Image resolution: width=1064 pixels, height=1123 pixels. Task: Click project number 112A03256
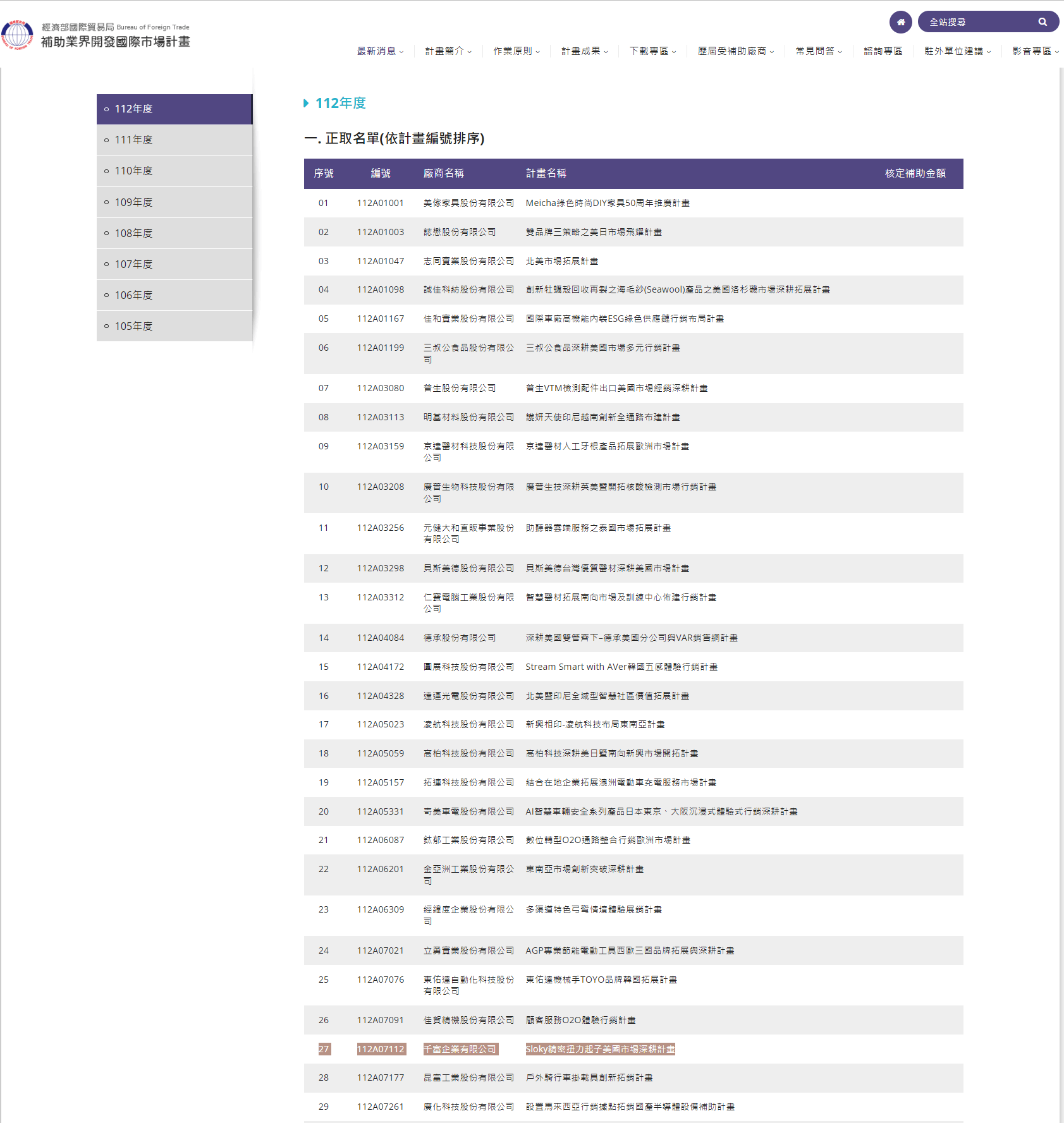381,528
